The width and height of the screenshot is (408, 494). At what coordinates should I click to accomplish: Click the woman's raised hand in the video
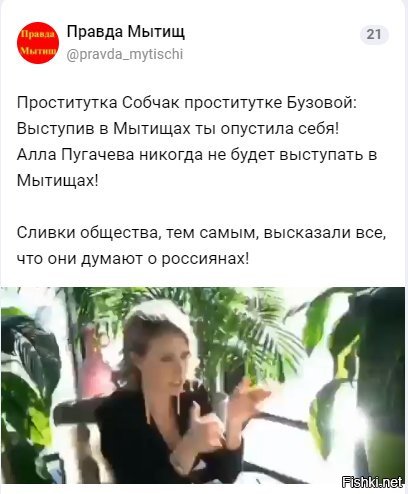pyautogui.click(x=248, y=398)
